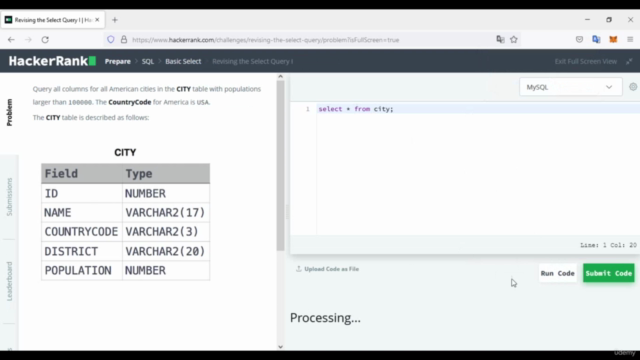640x360 pixels.
Task: Open the Basic Select breadcrumb
Action: pyautogui.click(x=183, y=61)
